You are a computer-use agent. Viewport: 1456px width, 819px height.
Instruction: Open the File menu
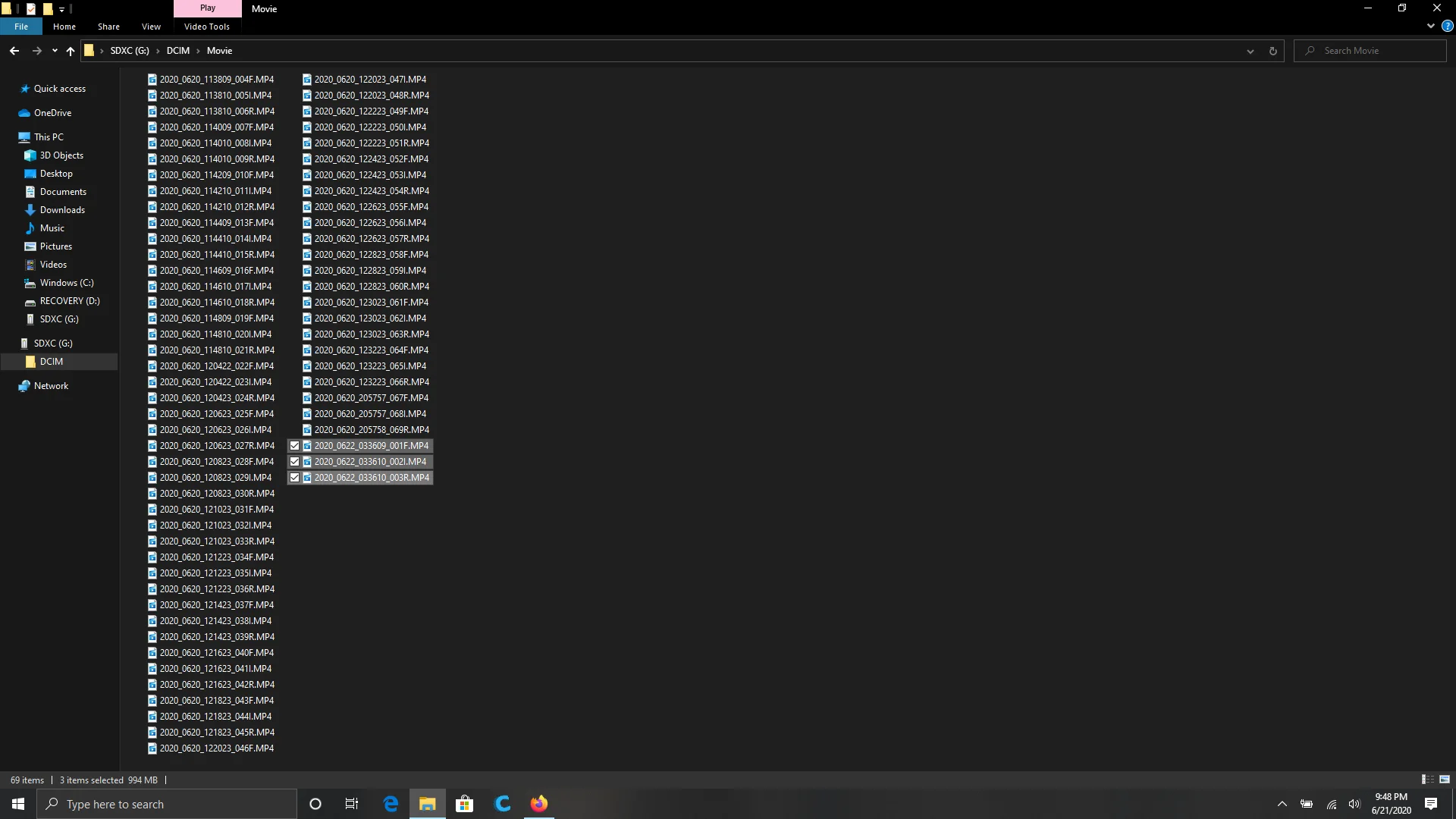click(x=21, y=27)
